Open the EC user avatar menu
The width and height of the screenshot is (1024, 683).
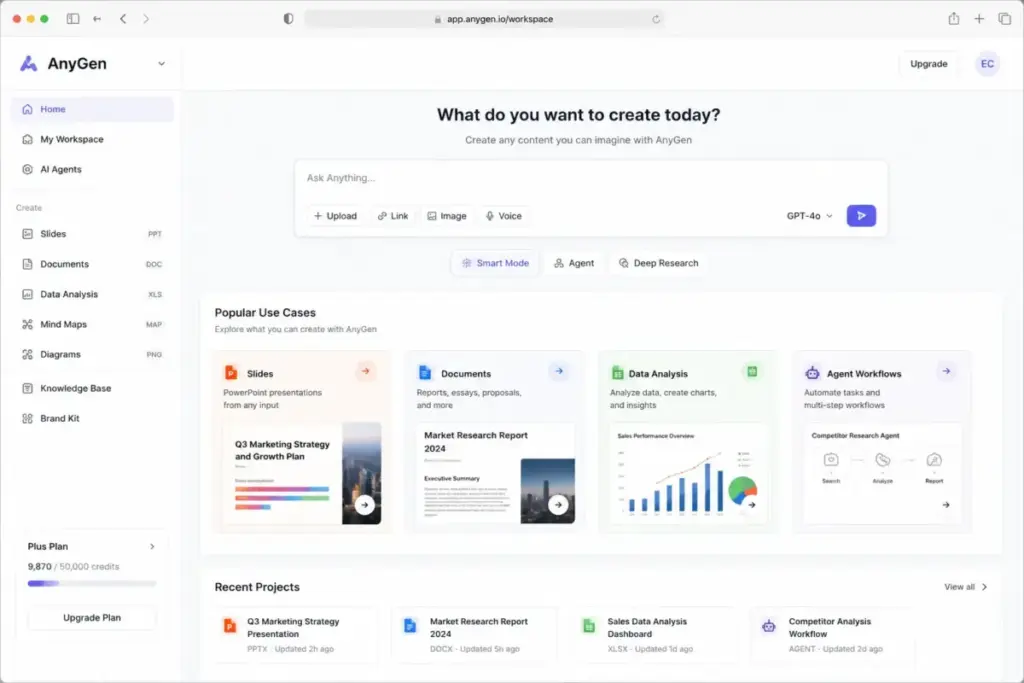pos(987,64)
